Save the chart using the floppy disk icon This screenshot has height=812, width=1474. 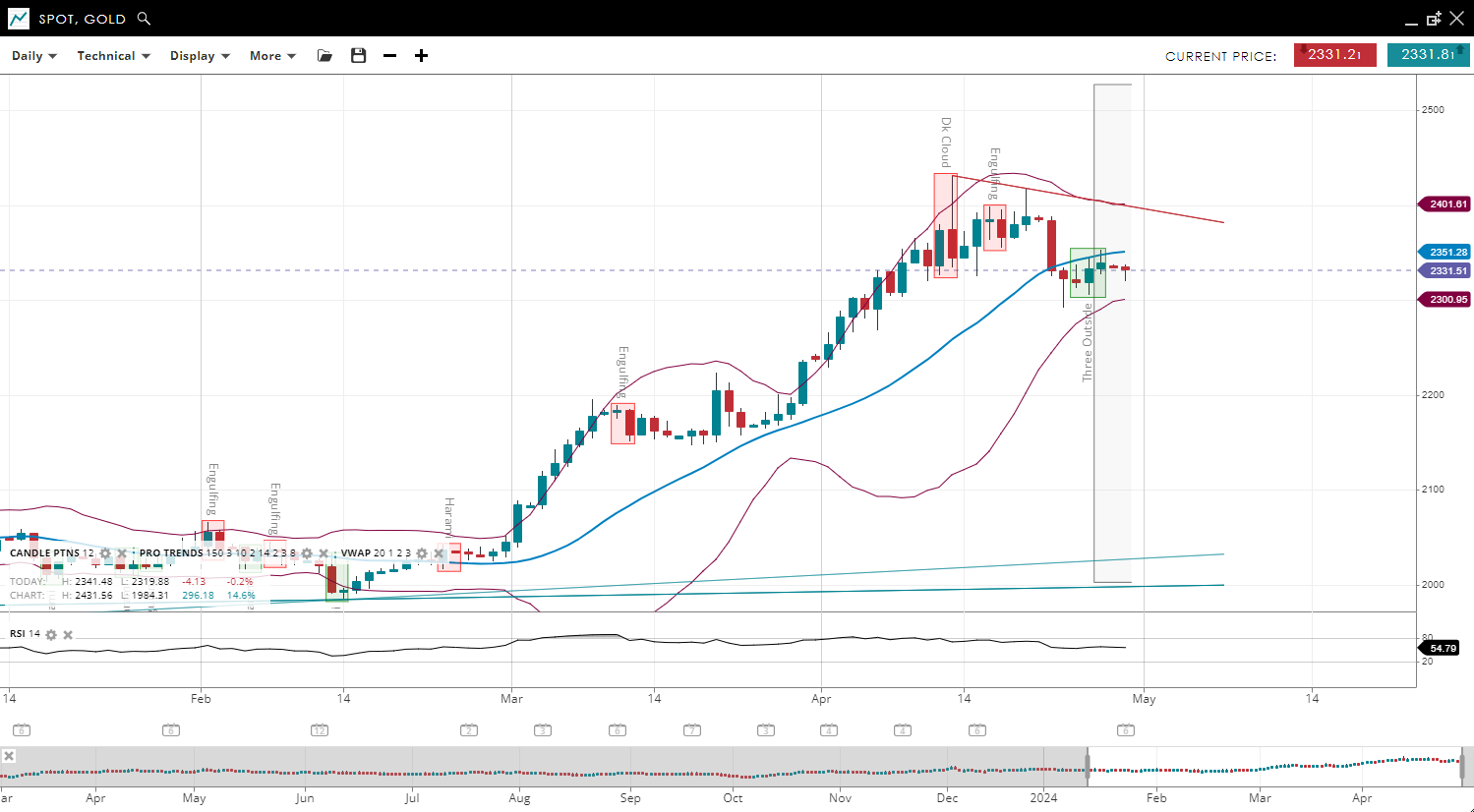point(358,56)
